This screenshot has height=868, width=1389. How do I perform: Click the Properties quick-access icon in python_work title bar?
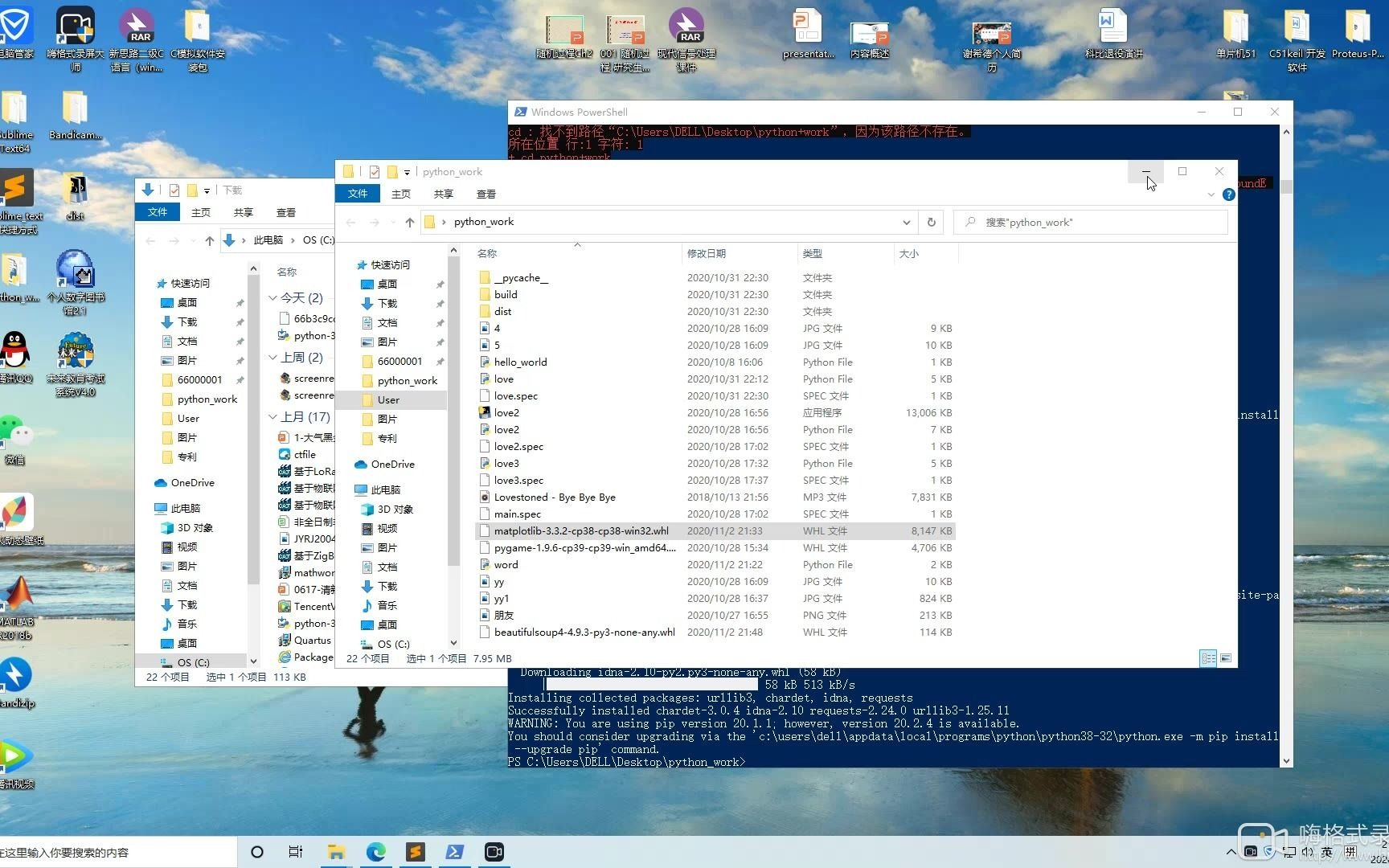[375, 171]
